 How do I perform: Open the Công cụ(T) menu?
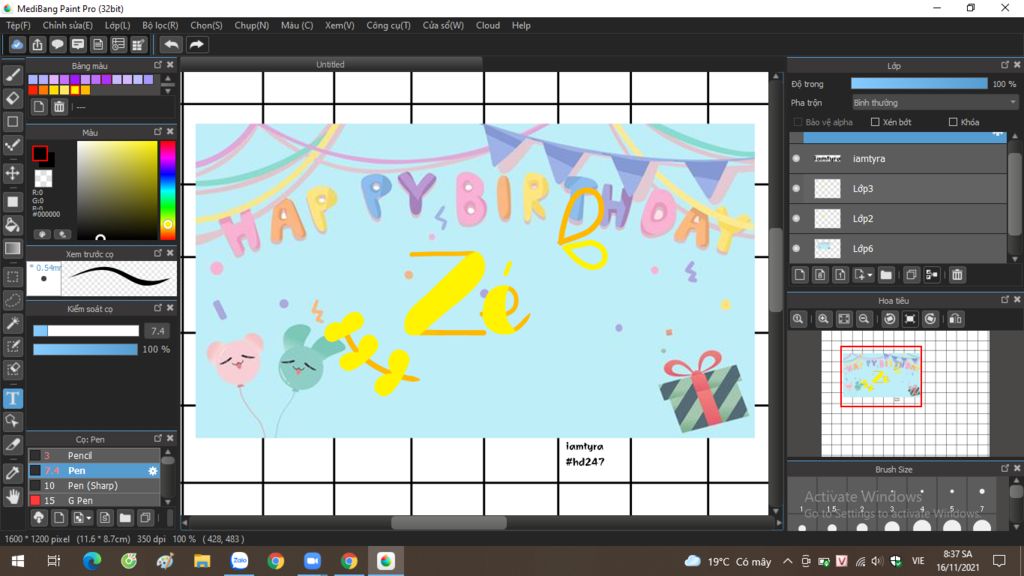[388, 25]
